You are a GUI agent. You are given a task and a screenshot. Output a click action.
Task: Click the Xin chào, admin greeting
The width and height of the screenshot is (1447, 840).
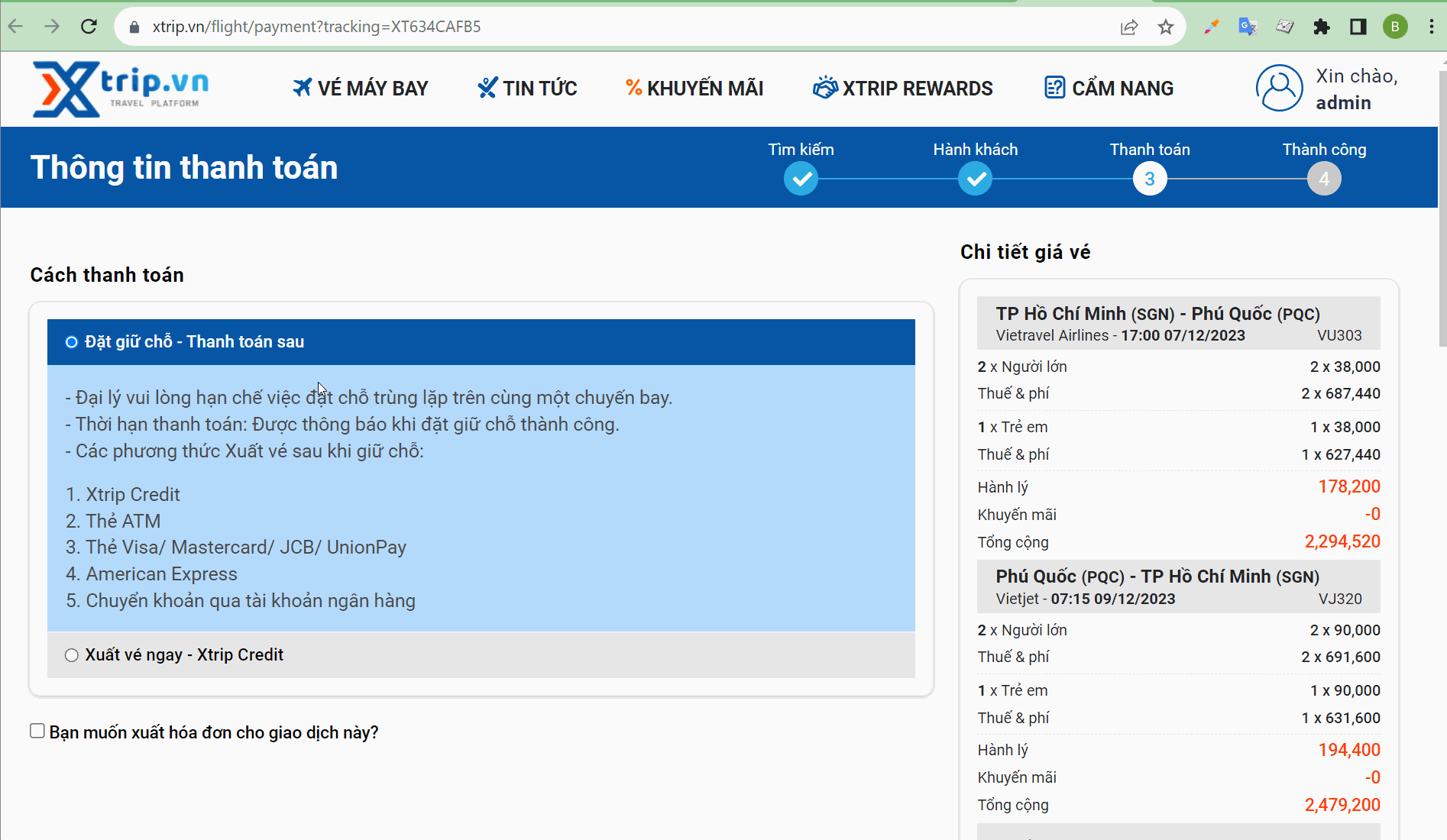pos(1357,89)
